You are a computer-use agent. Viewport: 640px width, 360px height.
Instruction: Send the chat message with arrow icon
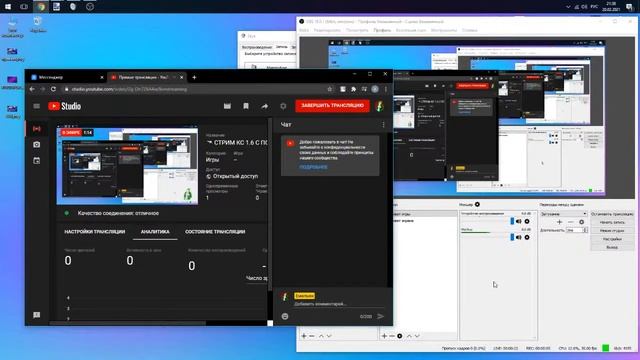[x=380, y=316]
